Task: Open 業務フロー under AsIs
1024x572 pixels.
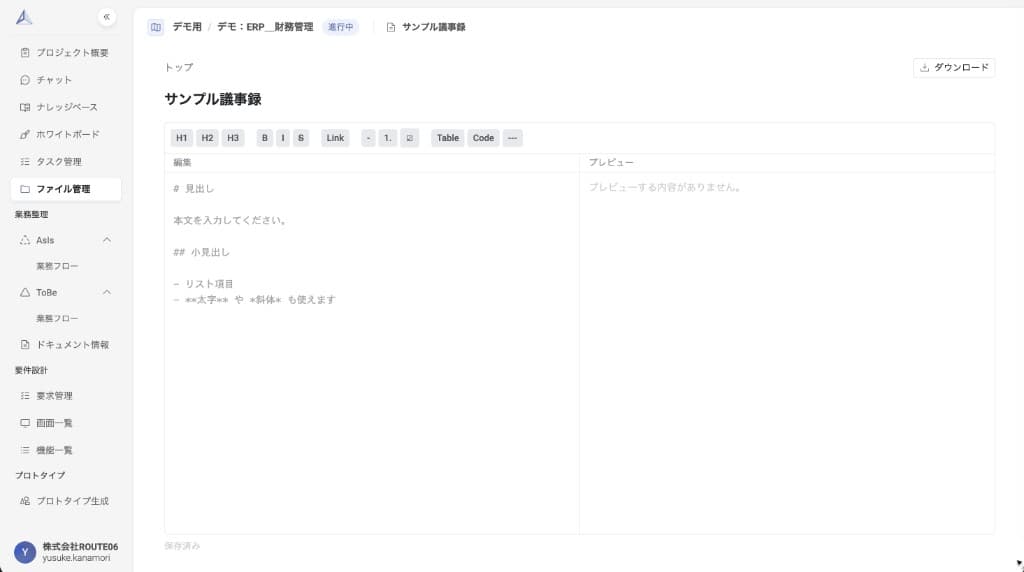Action: 57,266
